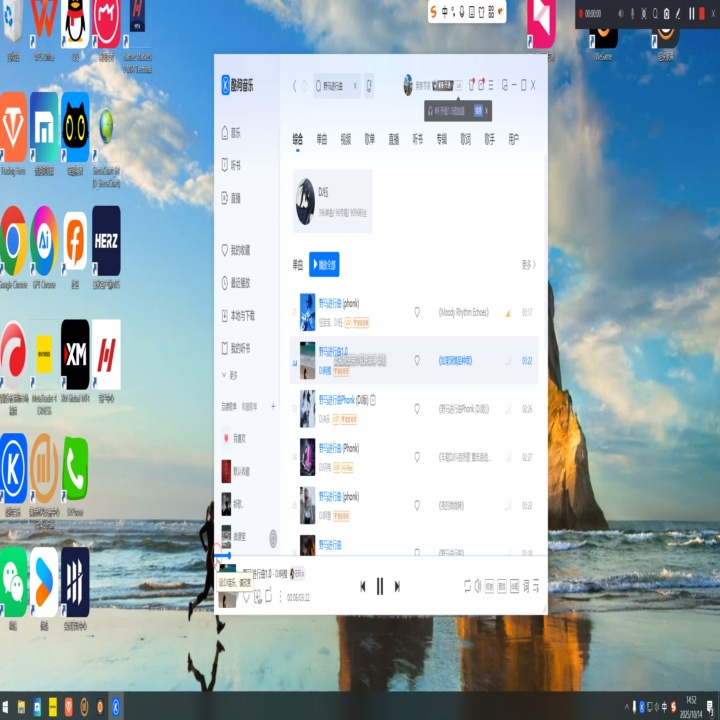Open the DJ artist card thumbnail
720x720 pixels.
[305, 202]
